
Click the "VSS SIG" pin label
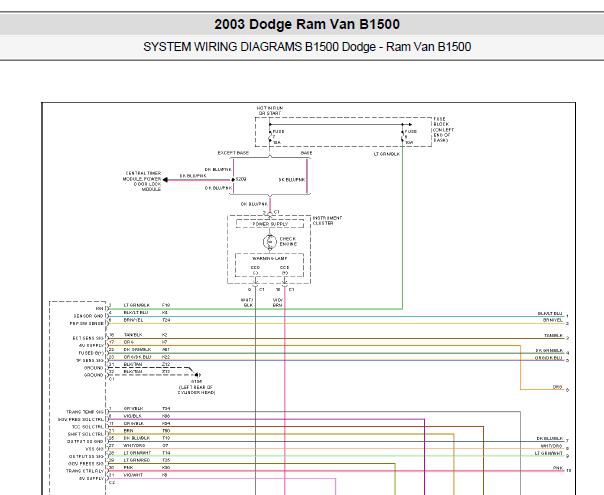tap(94, 449)
